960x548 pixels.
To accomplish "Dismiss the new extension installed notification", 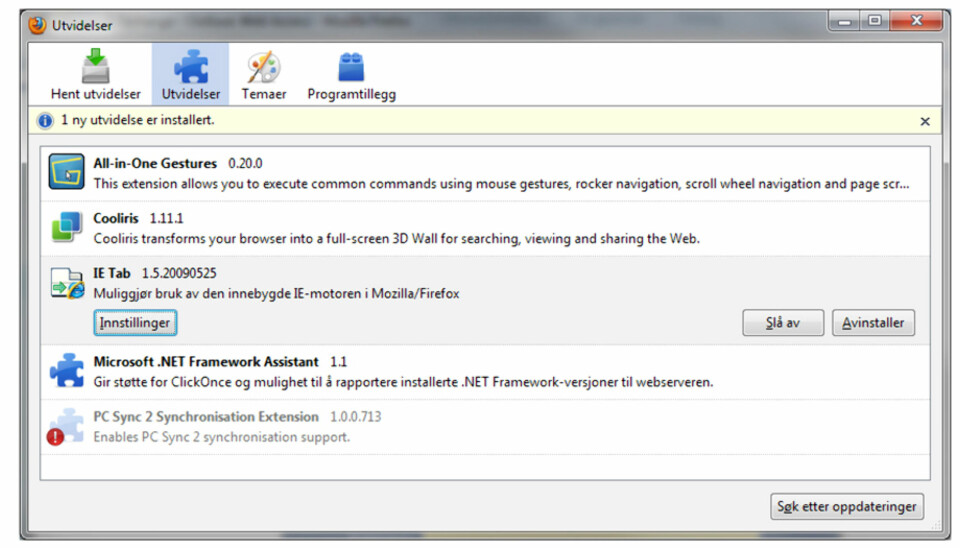I will (925, 121).
